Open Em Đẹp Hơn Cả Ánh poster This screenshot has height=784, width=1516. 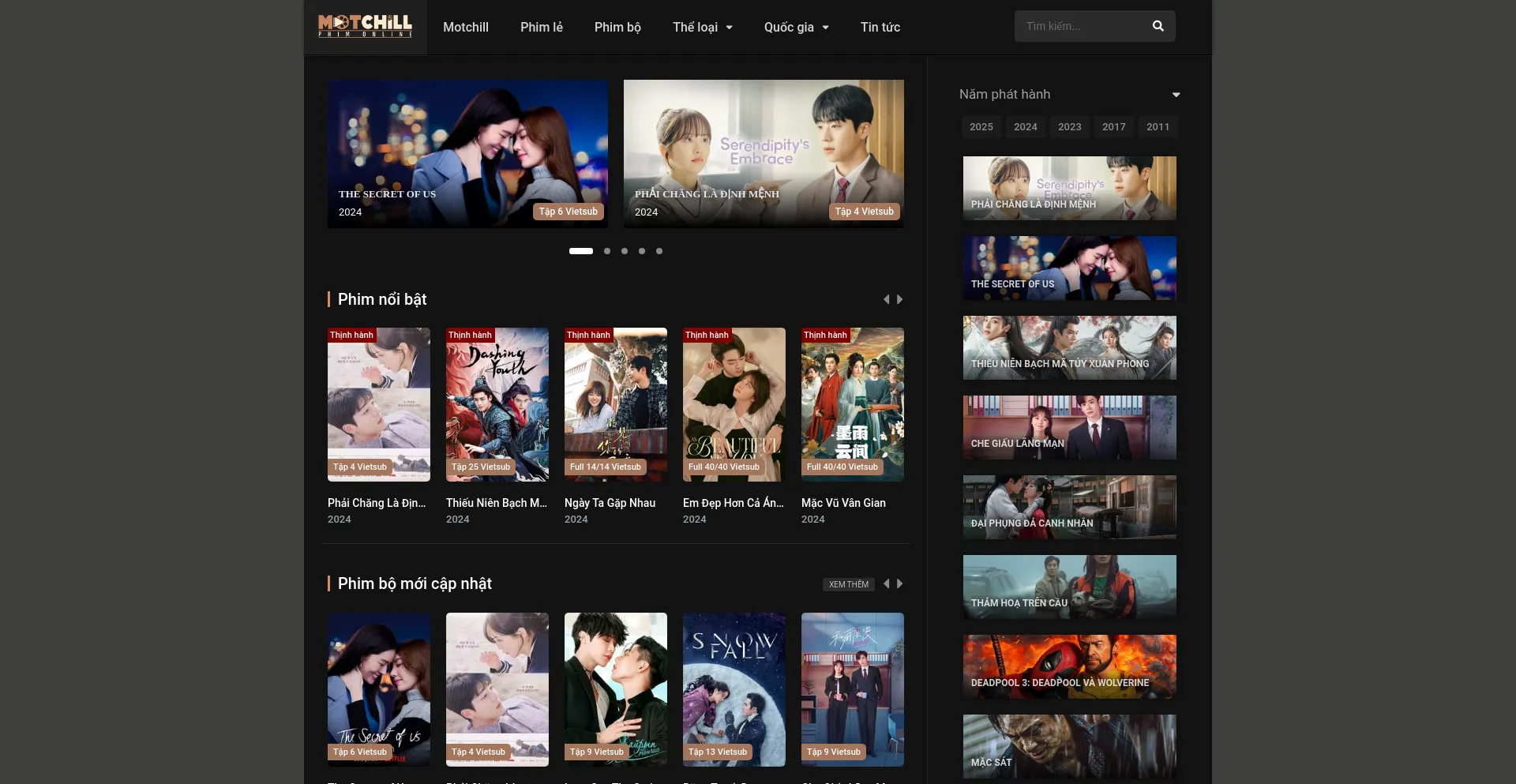coord(734,404)
